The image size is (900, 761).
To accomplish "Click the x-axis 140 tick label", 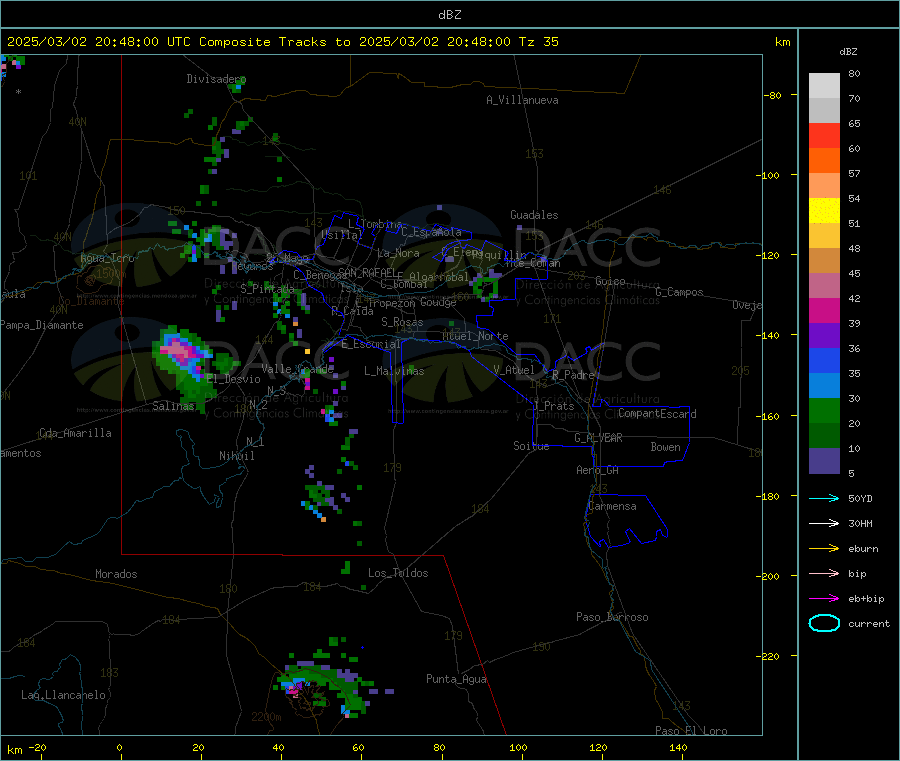I will 678,747.
